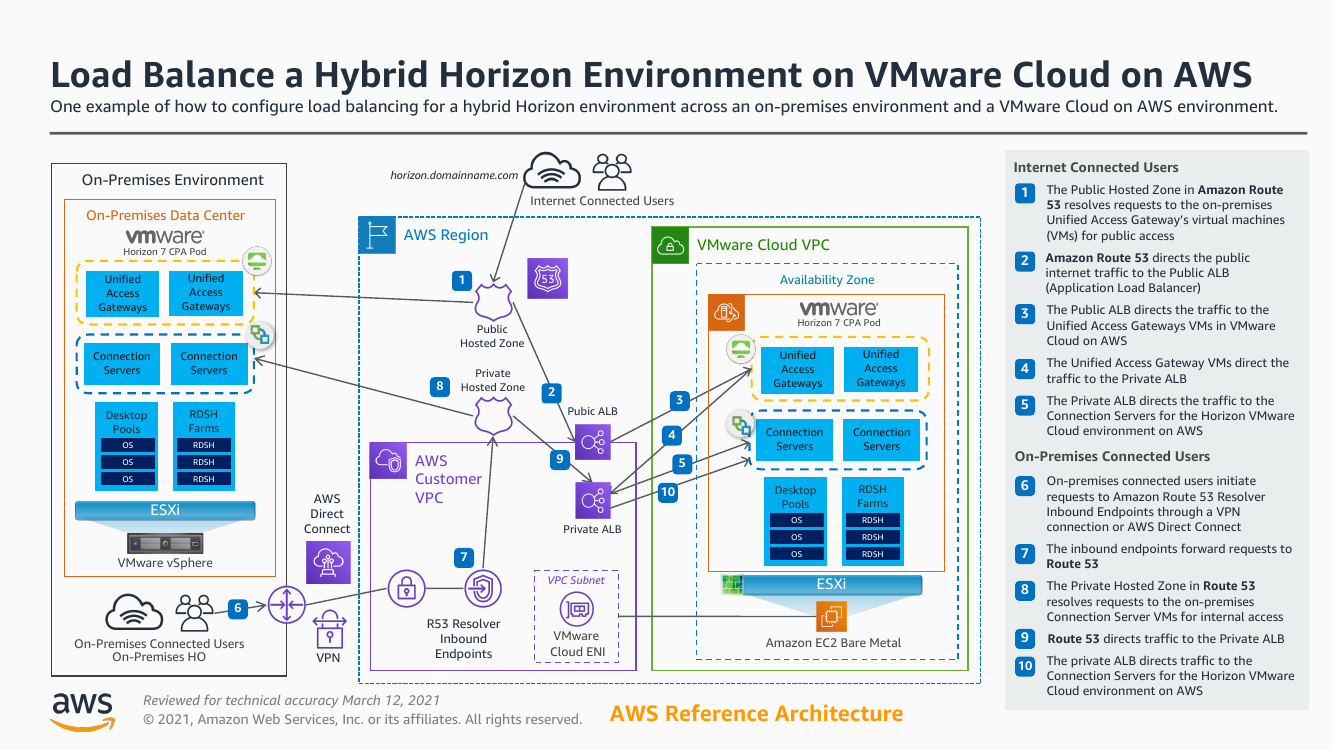The width and height of the screenshot is (1334, 750).
Task: Click the on-premises VMware Horizon 7 CPA Pod logo
Action: point(165,243)
